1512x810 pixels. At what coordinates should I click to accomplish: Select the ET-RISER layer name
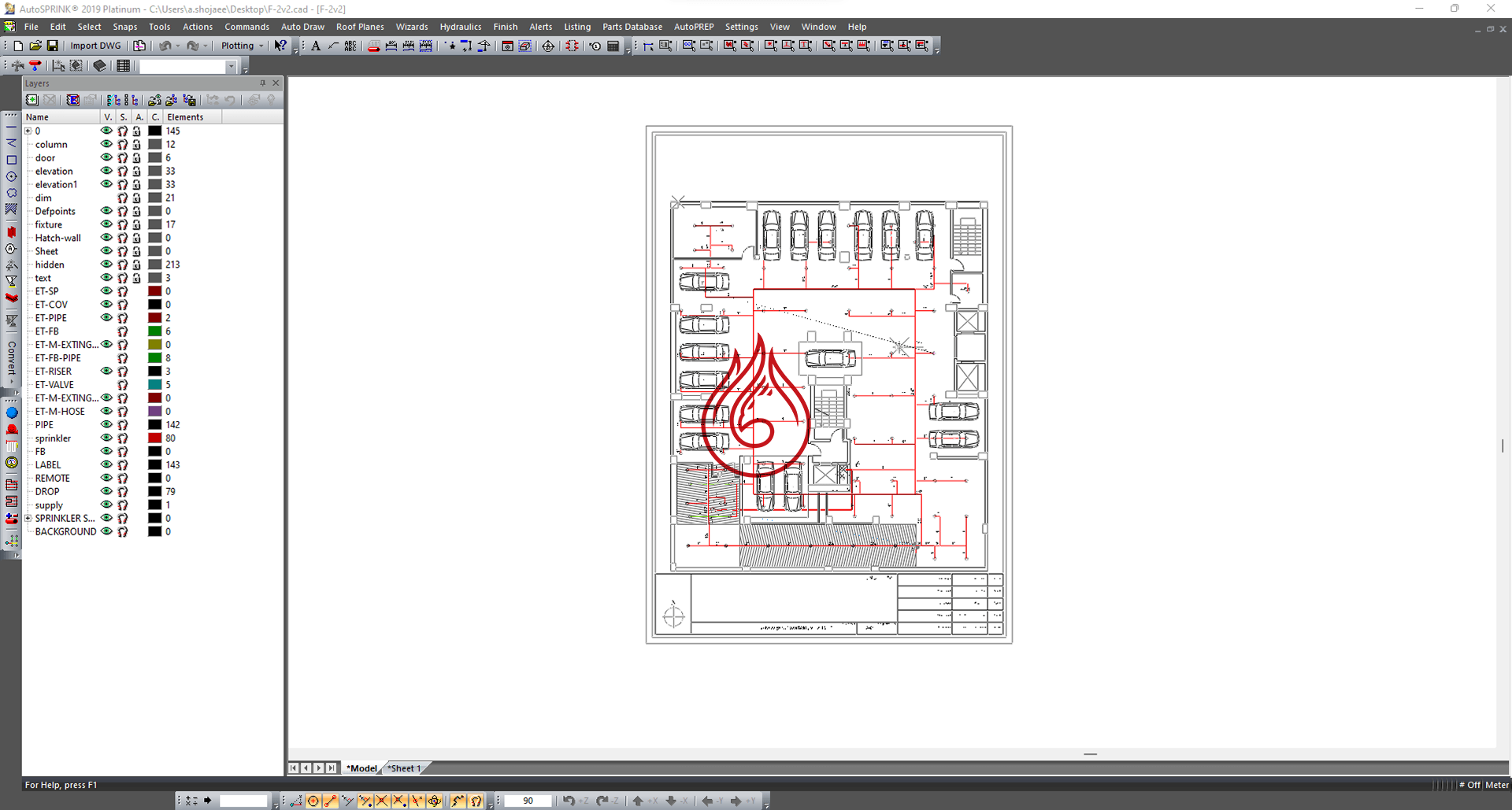pyautogui.click(x=54, y=372)
